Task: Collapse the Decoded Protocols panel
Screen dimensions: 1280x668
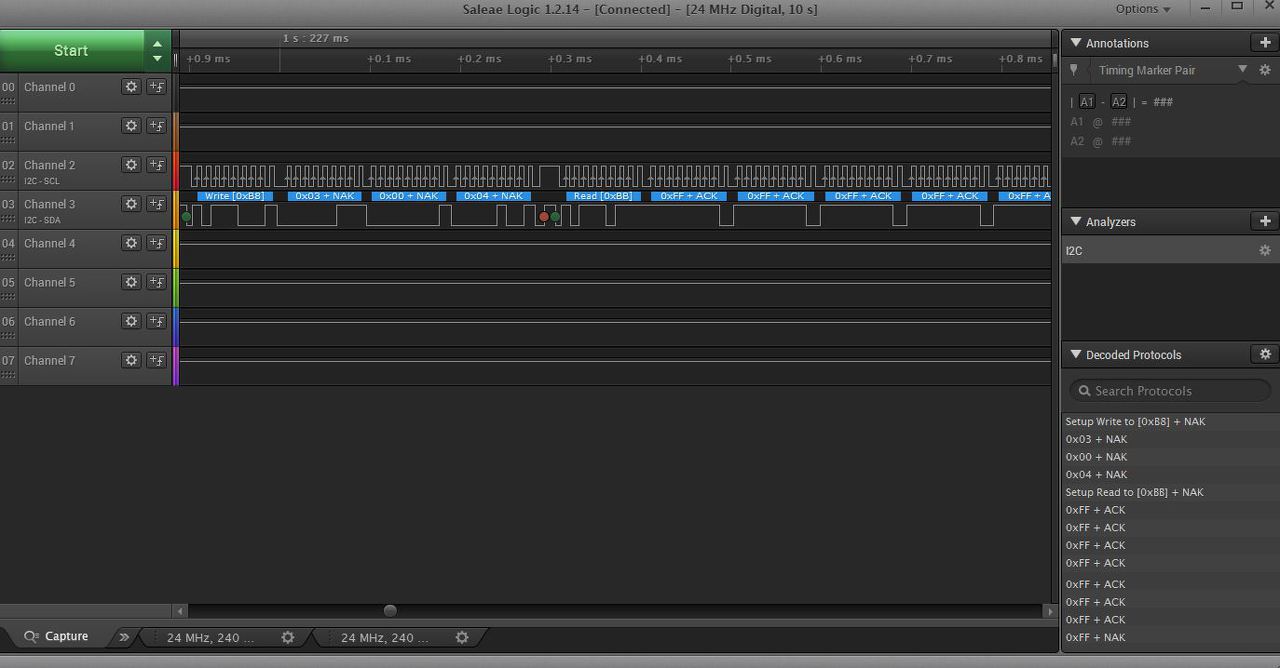Action: [1076, 354]
